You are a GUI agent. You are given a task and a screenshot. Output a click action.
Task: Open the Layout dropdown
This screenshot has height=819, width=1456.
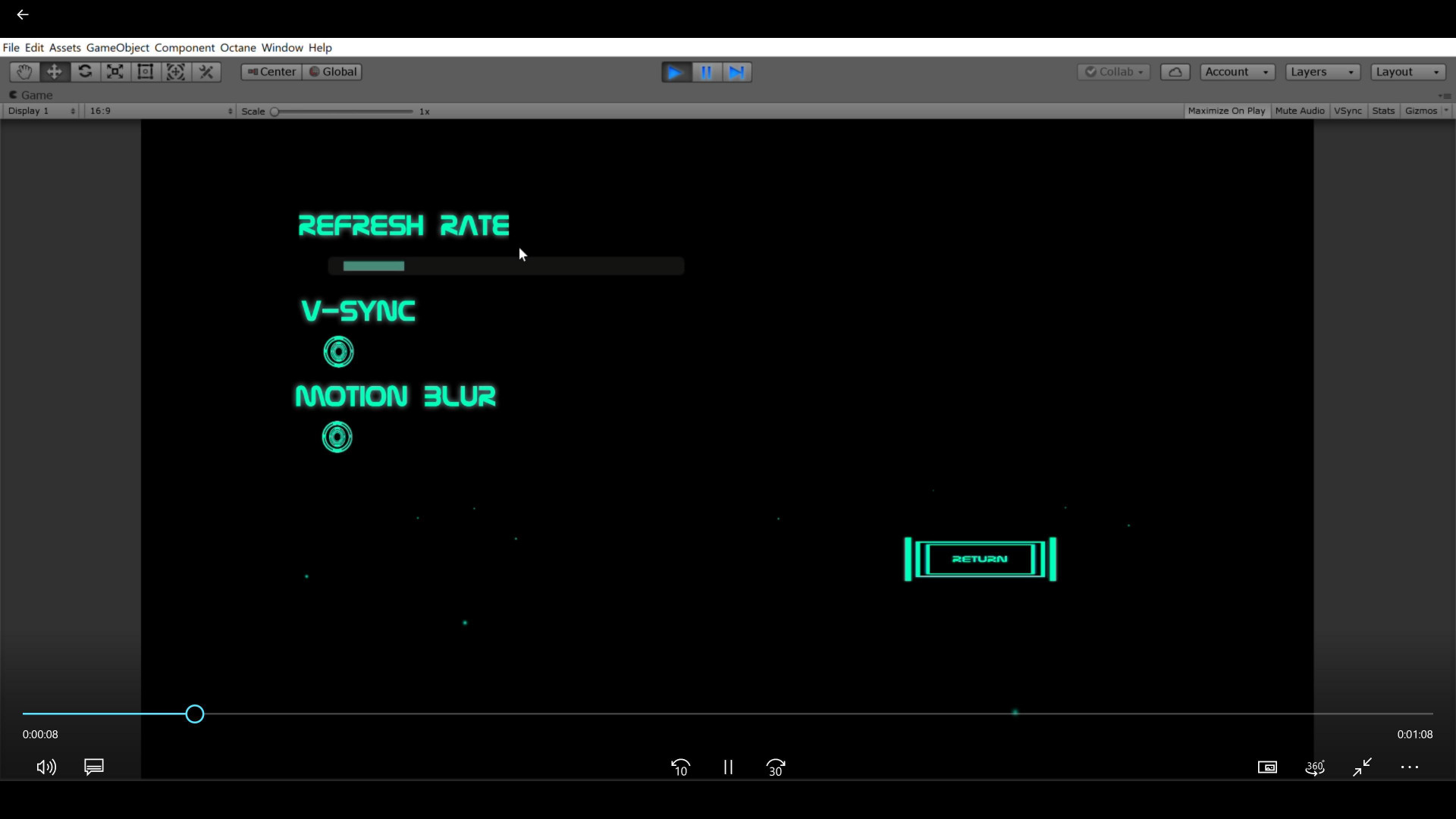click(x=1409, y=72)
